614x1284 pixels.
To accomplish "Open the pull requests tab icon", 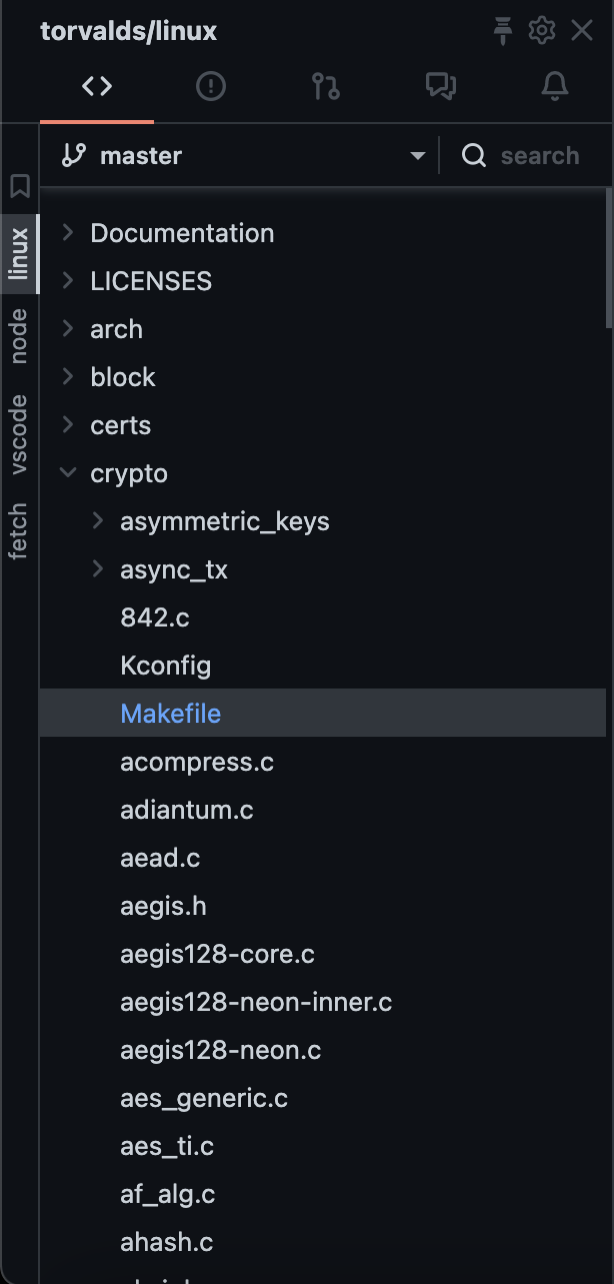I will coord(325,87).
